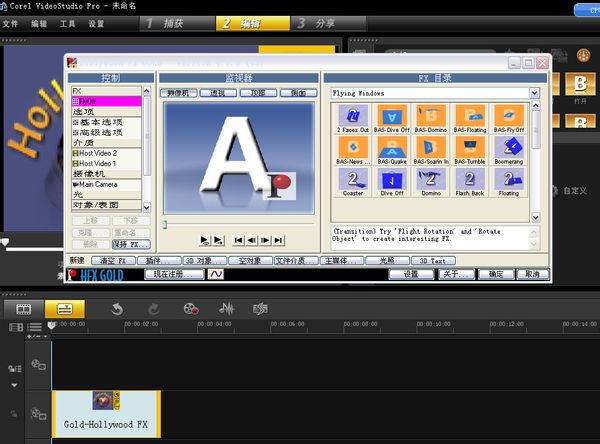
Task: Switch to the 1 捕获 step tab
Action: click(x=176, y=23)
